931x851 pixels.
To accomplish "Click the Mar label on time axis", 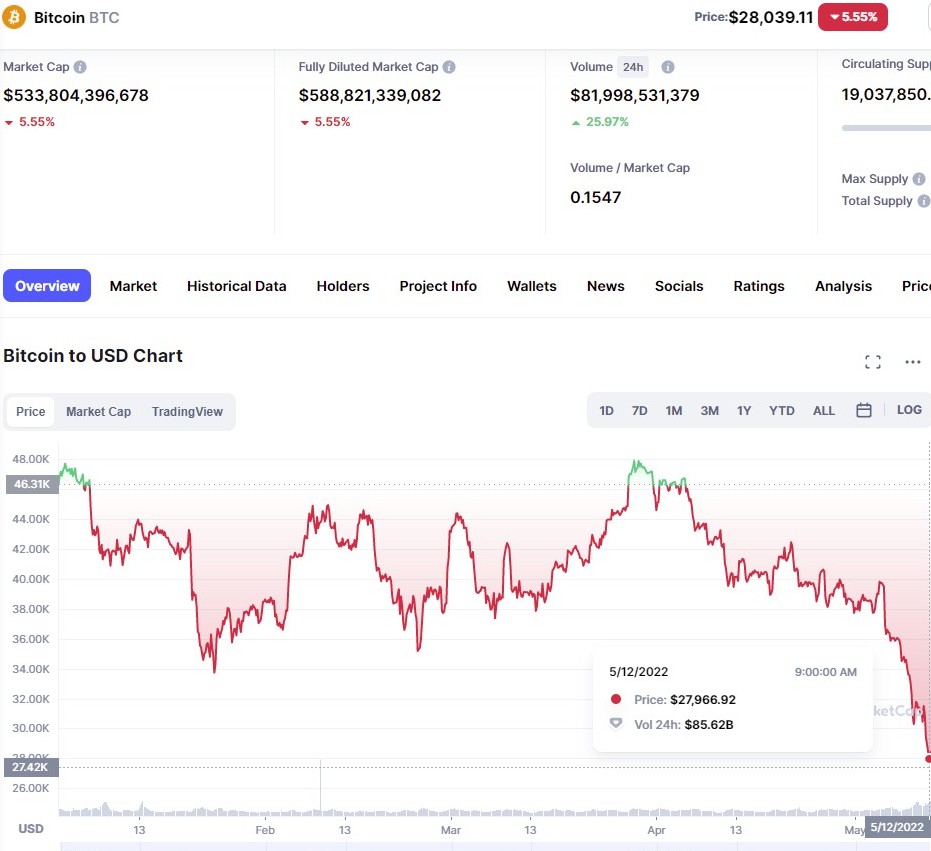I will [x=451, y=830].
